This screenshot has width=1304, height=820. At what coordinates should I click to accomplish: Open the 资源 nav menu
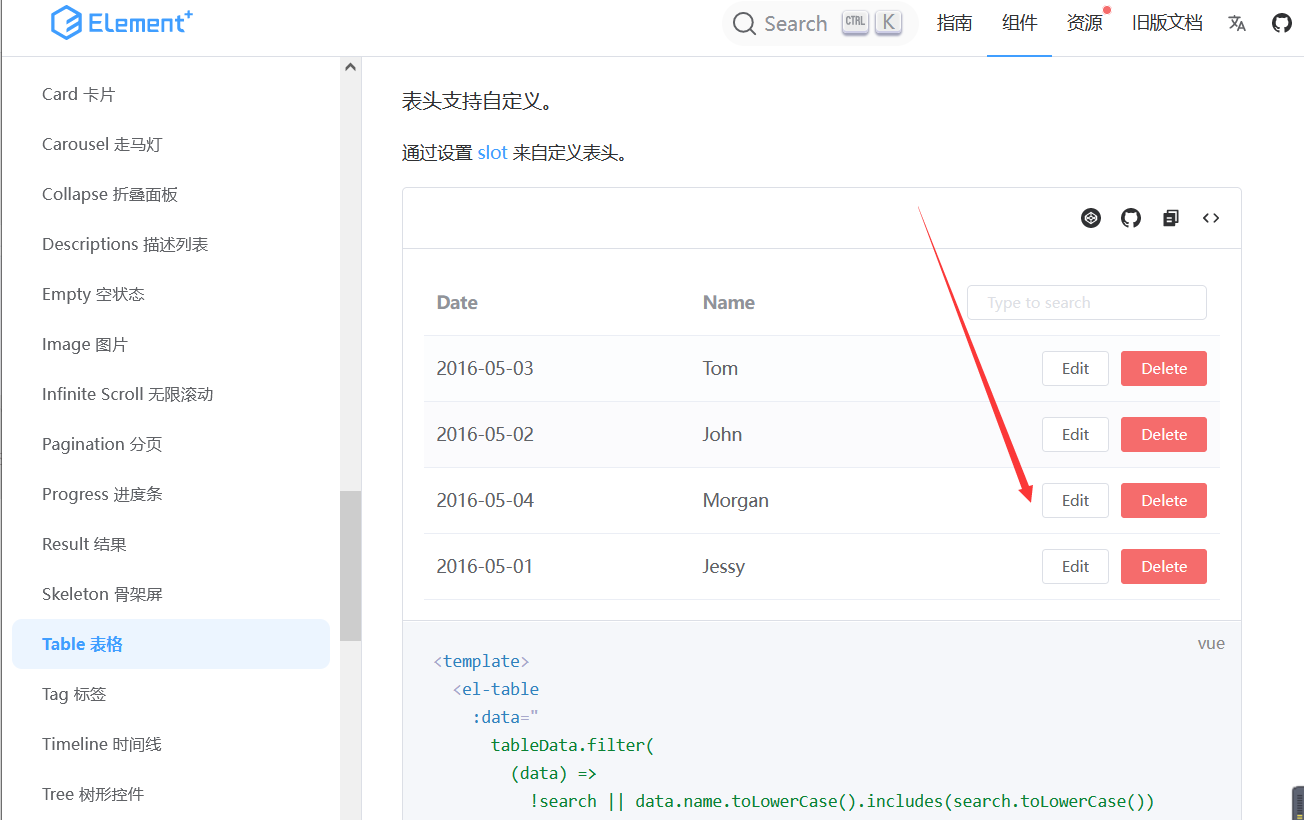point(1084,23)
